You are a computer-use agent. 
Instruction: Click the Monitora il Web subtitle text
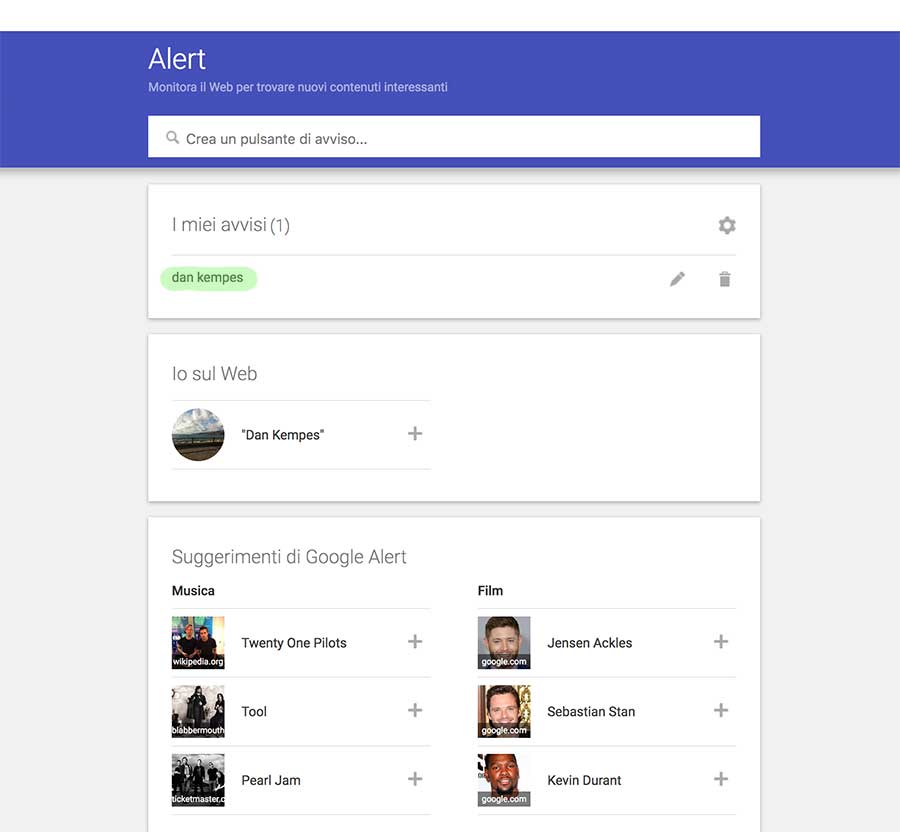point(298,87)
